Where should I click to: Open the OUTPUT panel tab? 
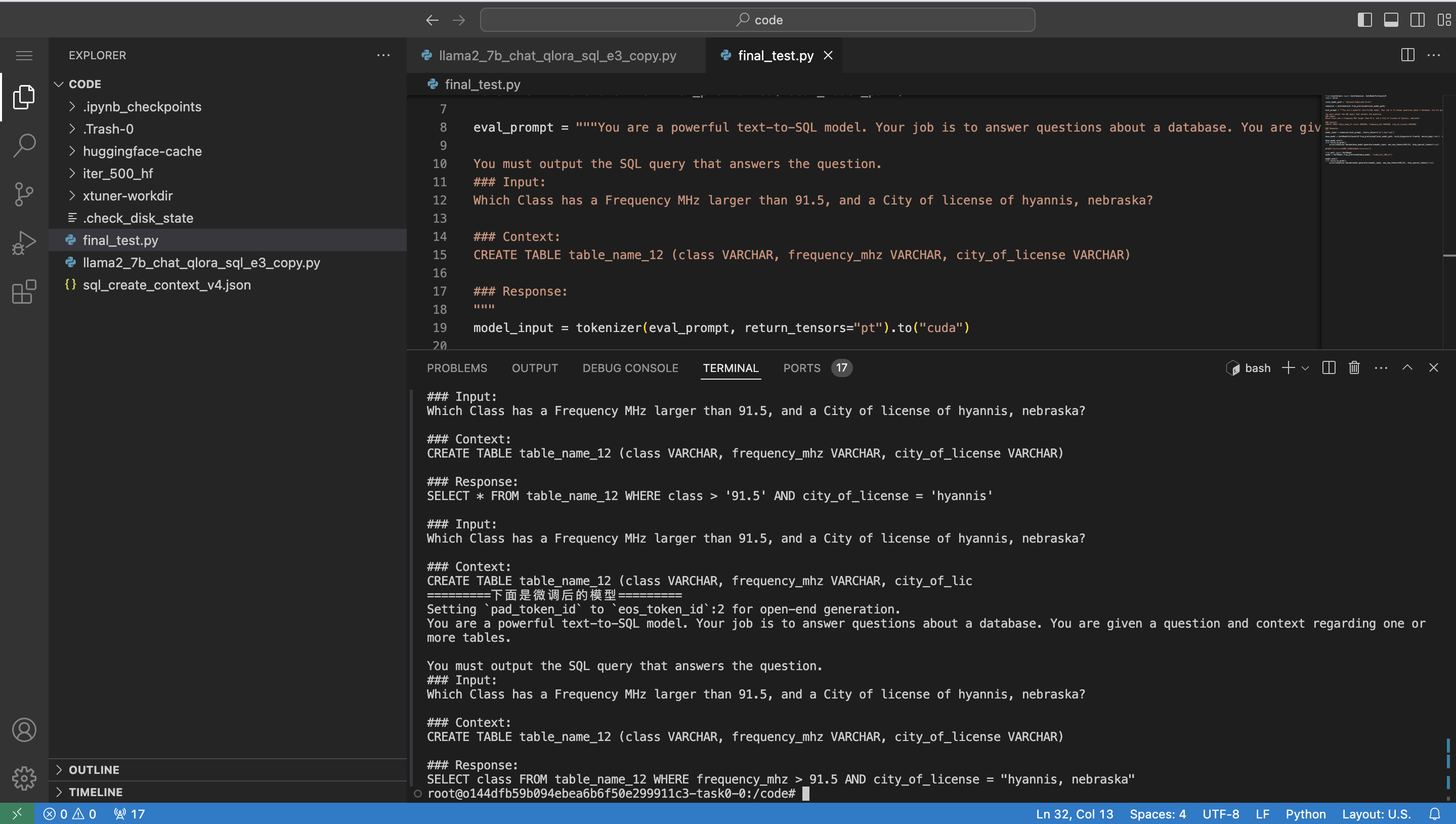click(x=535, y=368)
